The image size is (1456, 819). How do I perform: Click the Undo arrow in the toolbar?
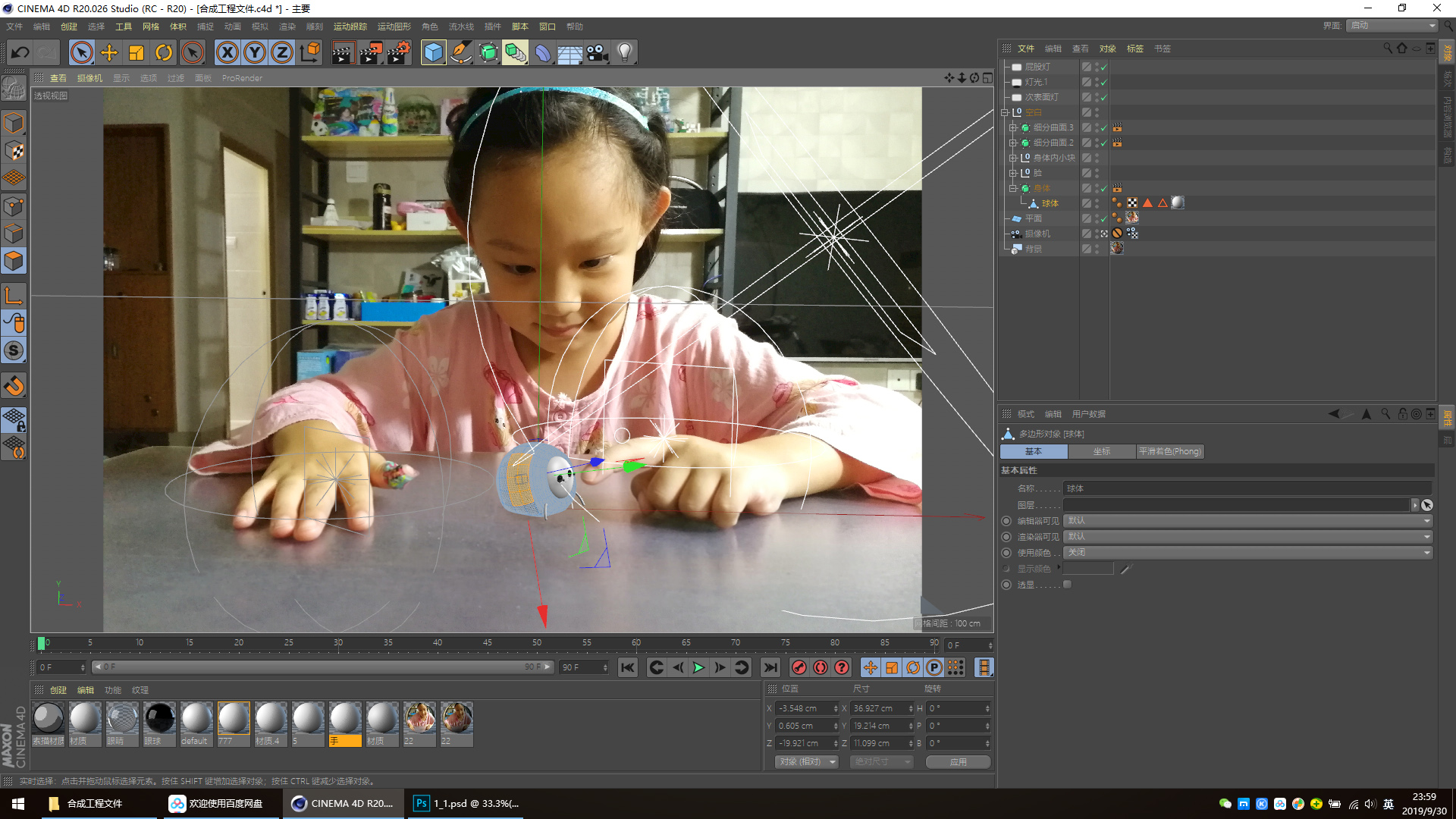pos(20,52)
